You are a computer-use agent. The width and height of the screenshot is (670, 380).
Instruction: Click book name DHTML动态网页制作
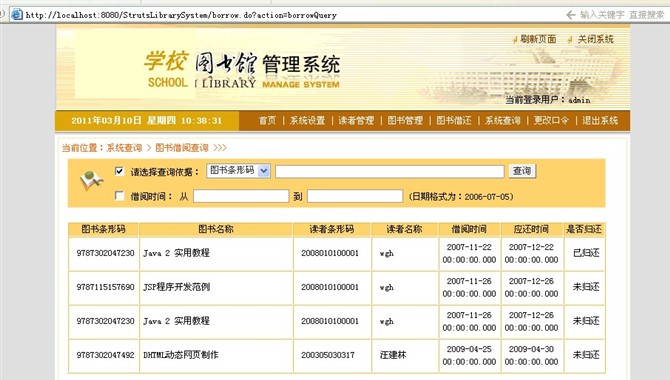[180, 355]
